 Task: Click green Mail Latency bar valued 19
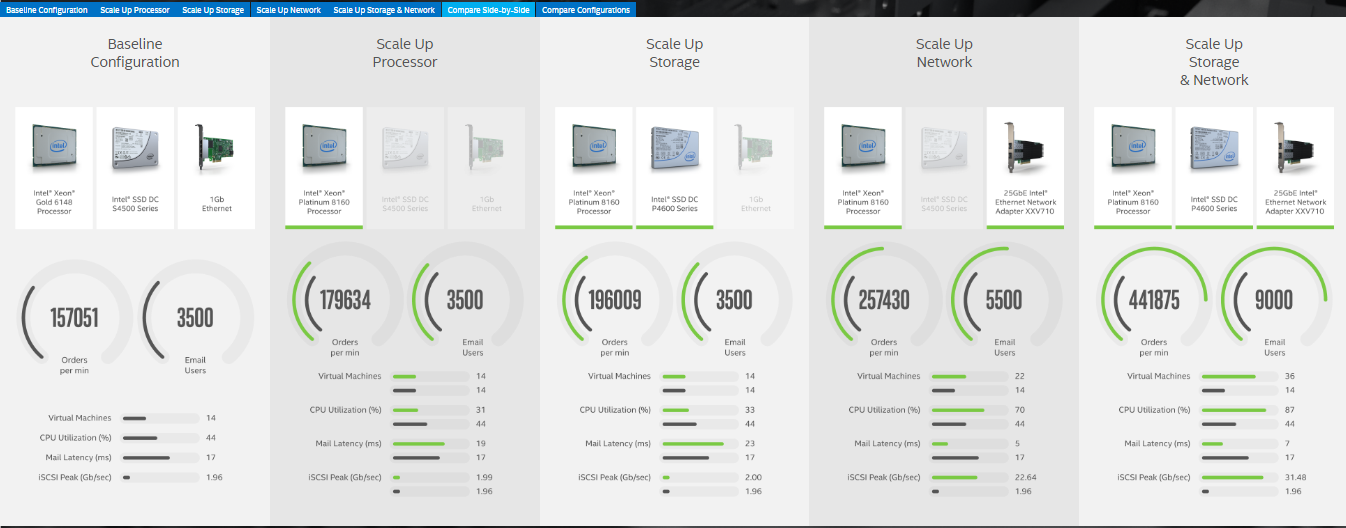point(430,443)
